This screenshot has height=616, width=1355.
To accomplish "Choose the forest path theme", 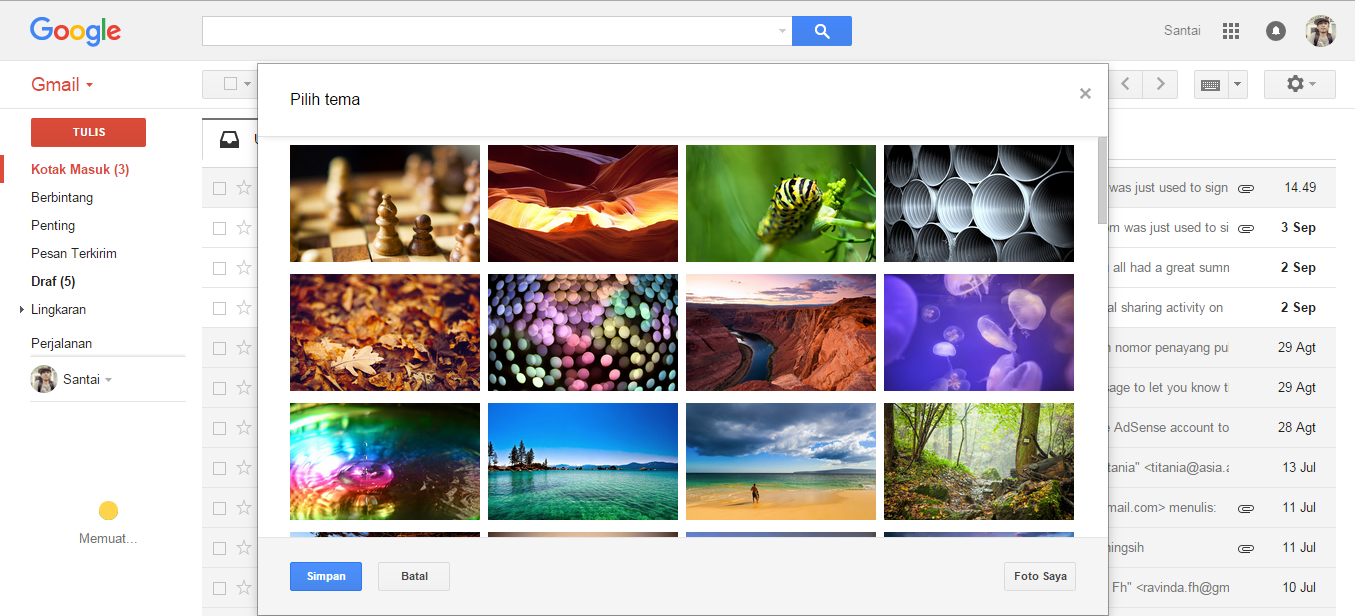I will point(979,461).
